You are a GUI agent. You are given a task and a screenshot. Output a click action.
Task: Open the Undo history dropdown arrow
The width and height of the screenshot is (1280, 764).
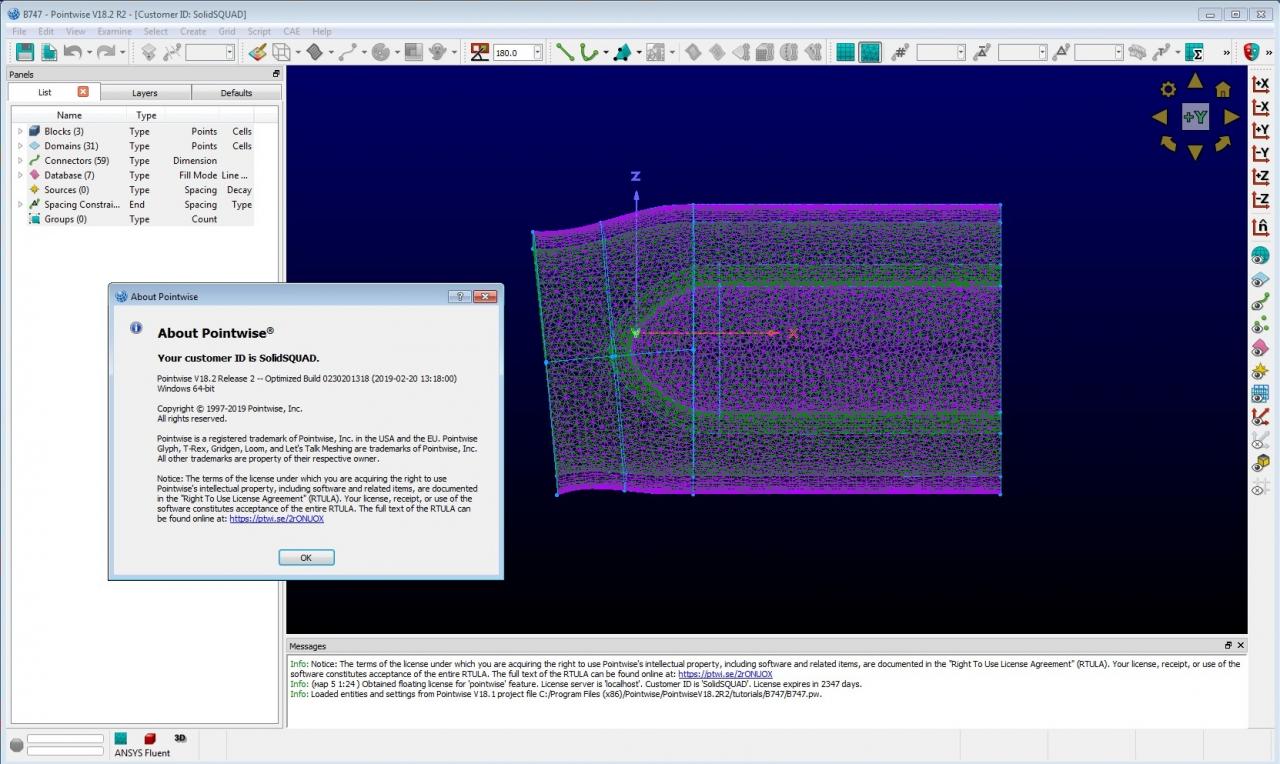click(x=88, y=52)
